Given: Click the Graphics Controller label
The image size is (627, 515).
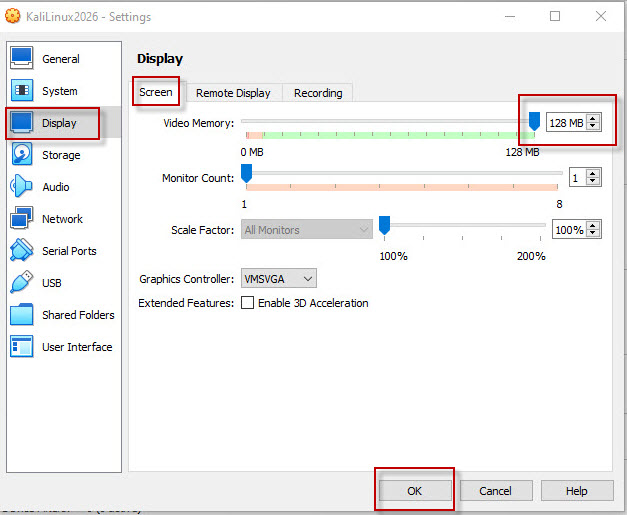Looking at the screenshot, I should click(x=186, y=279).
